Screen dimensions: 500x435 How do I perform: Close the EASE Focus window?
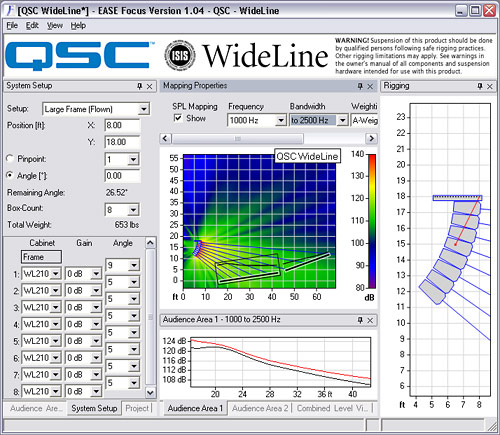tap(489, 10)
